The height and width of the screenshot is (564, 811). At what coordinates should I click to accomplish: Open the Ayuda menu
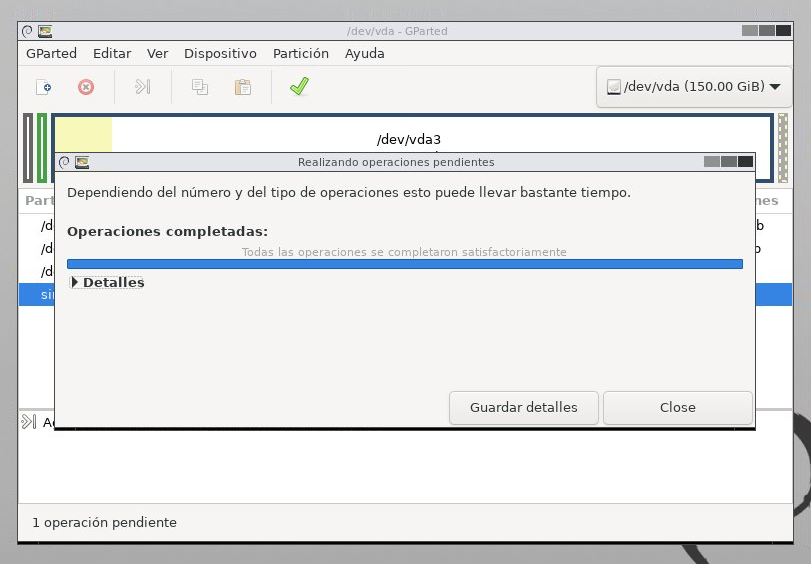click(x=364, y=53)
